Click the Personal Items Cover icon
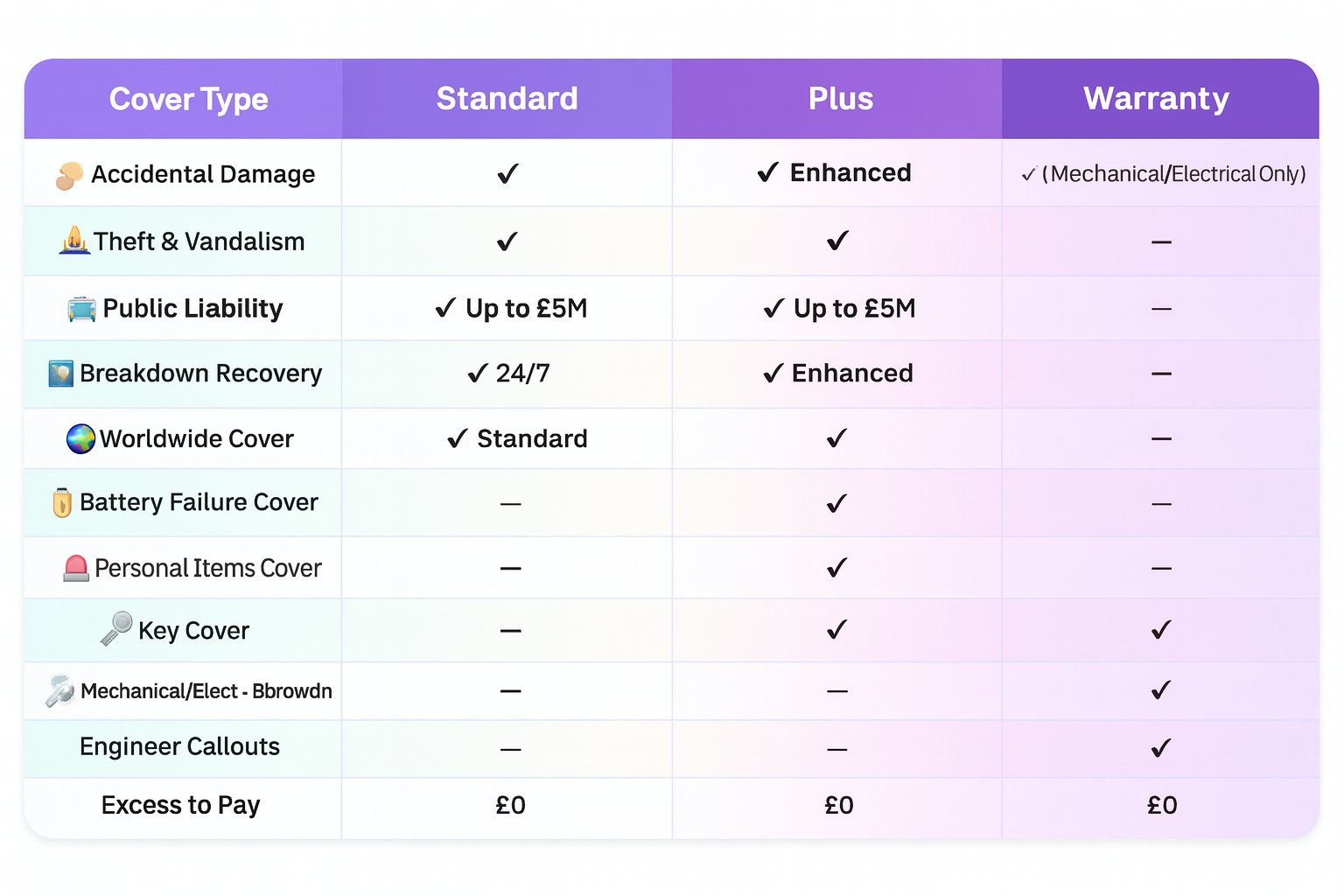The height and width of the screenshot is (896, 1344). pyautogui.click(x=76, y=569)
